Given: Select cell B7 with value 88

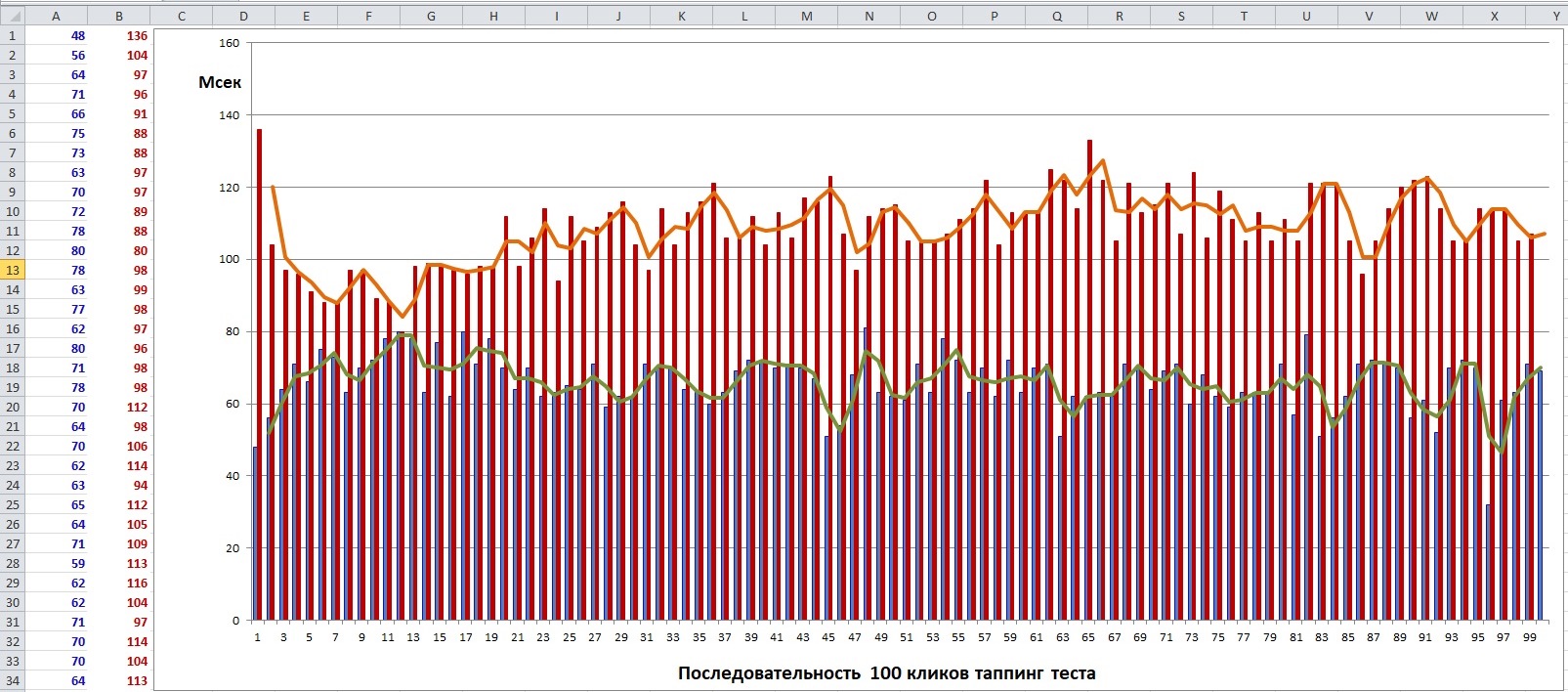Looking at the screenshot, I should tap(119, 152).
